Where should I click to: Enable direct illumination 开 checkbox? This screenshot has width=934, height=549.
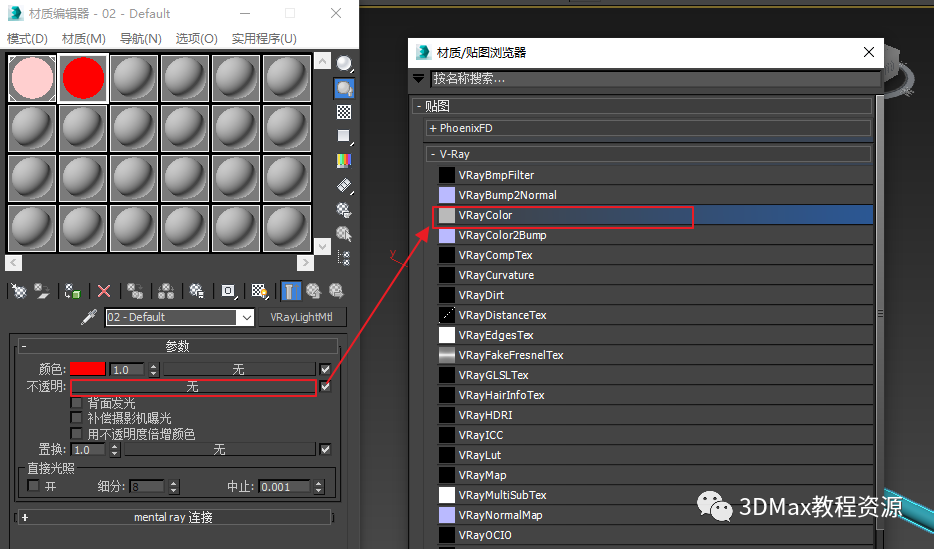[34, 486]
